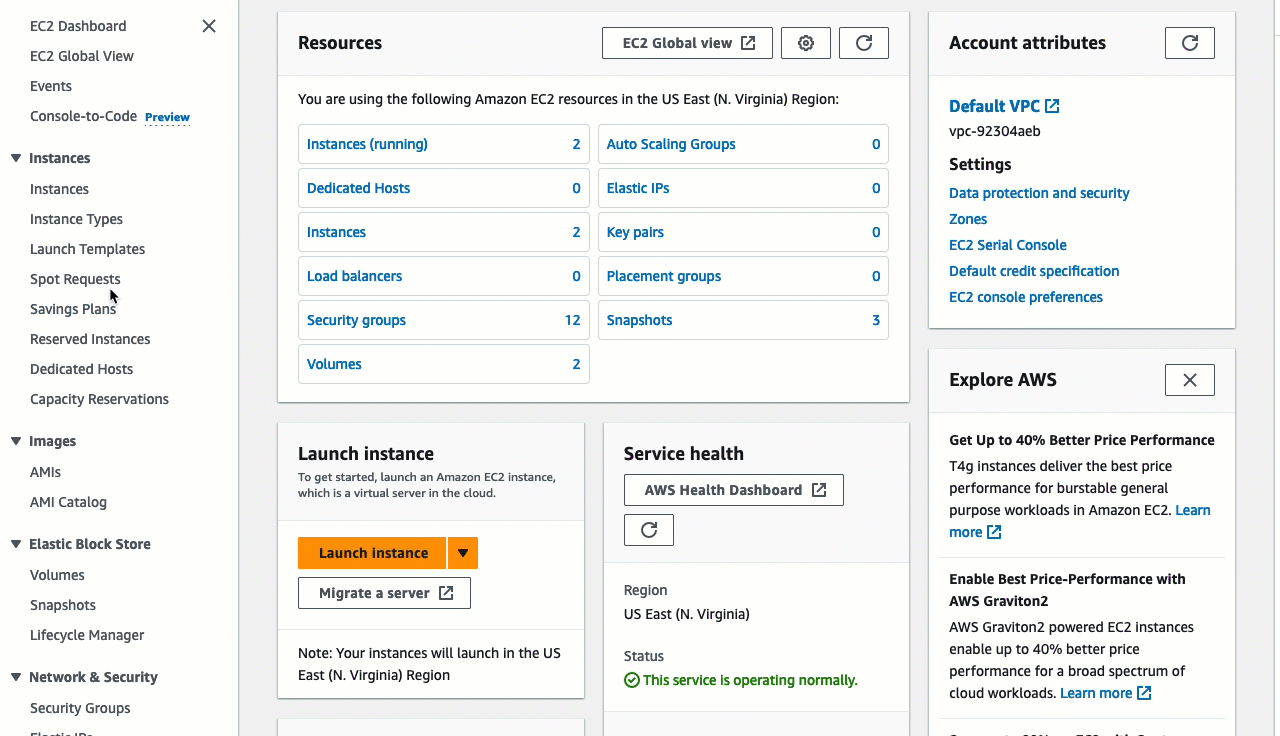This screenshot has width=1280, height=736.
Task: Collapse the Images sidebar section
Action: 16,441
